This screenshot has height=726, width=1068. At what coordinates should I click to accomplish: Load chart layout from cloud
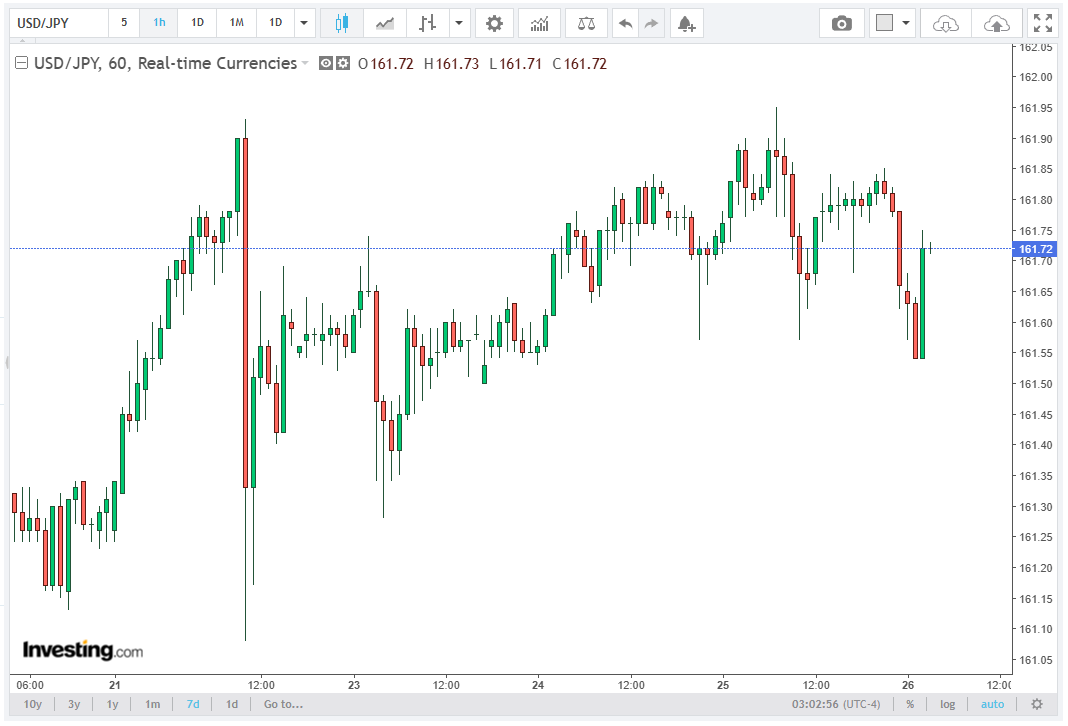coord(945,24)
